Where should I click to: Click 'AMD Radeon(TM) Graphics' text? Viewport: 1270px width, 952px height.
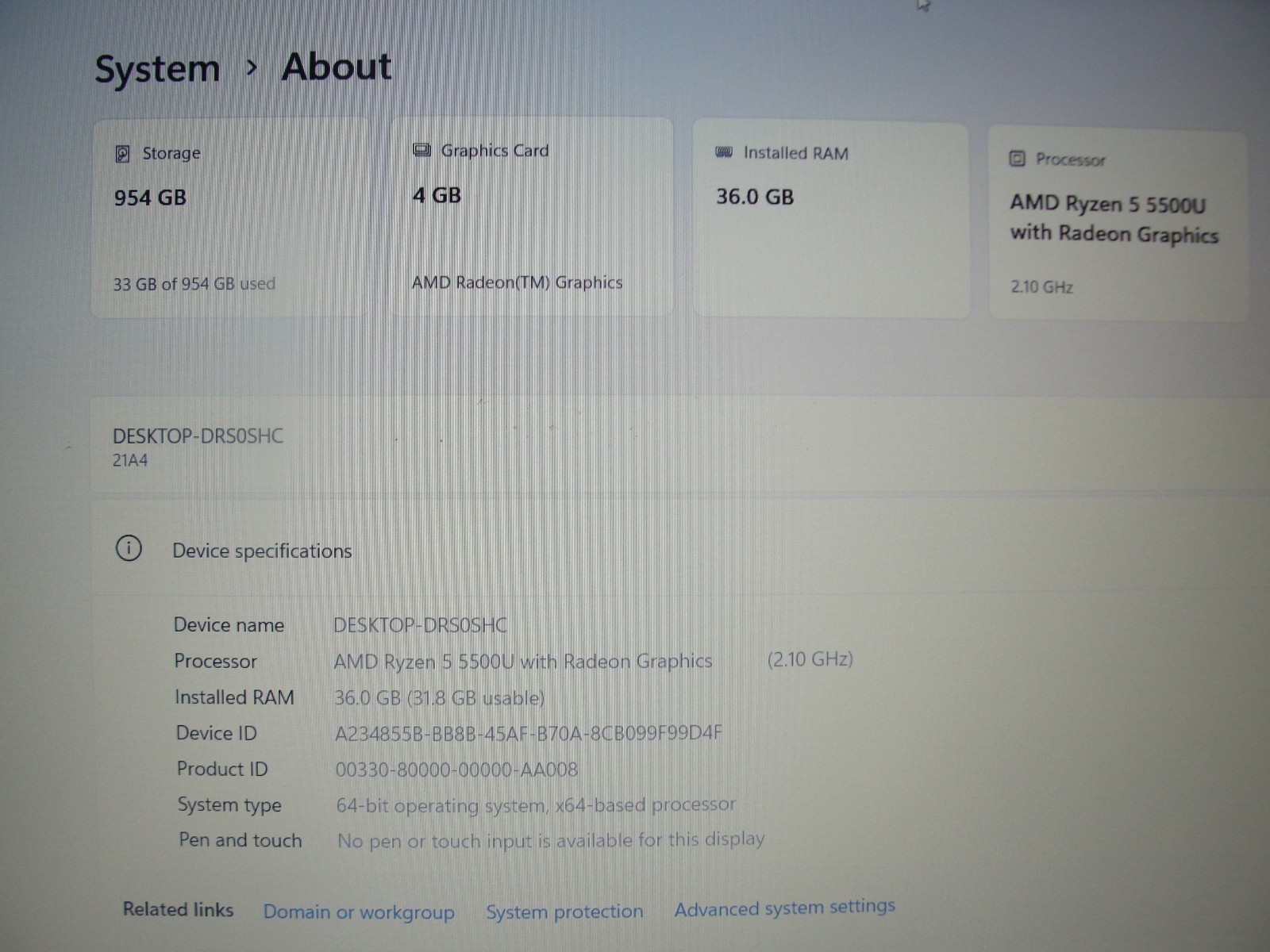pyautogui.click(x=518, y=282)
